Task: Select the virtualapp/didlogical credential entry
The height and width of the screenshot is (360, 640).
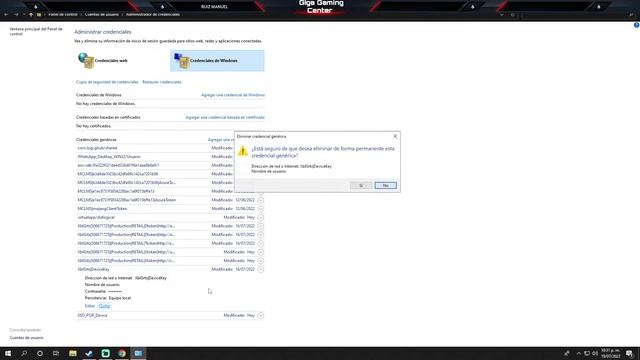Action: (96, 218)
